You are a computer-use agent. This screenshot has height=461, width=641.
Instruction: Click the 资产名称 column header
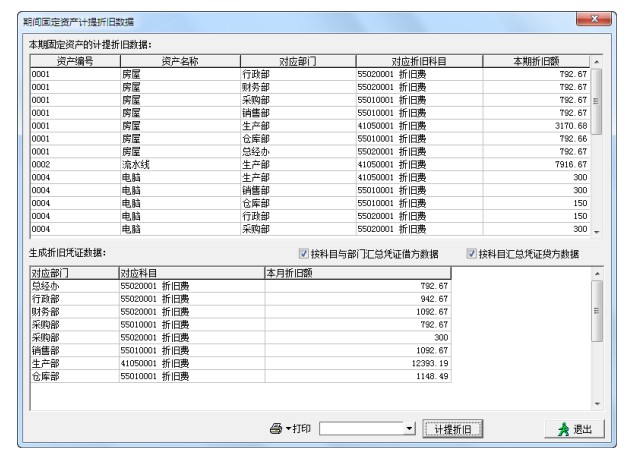[180, 62]
